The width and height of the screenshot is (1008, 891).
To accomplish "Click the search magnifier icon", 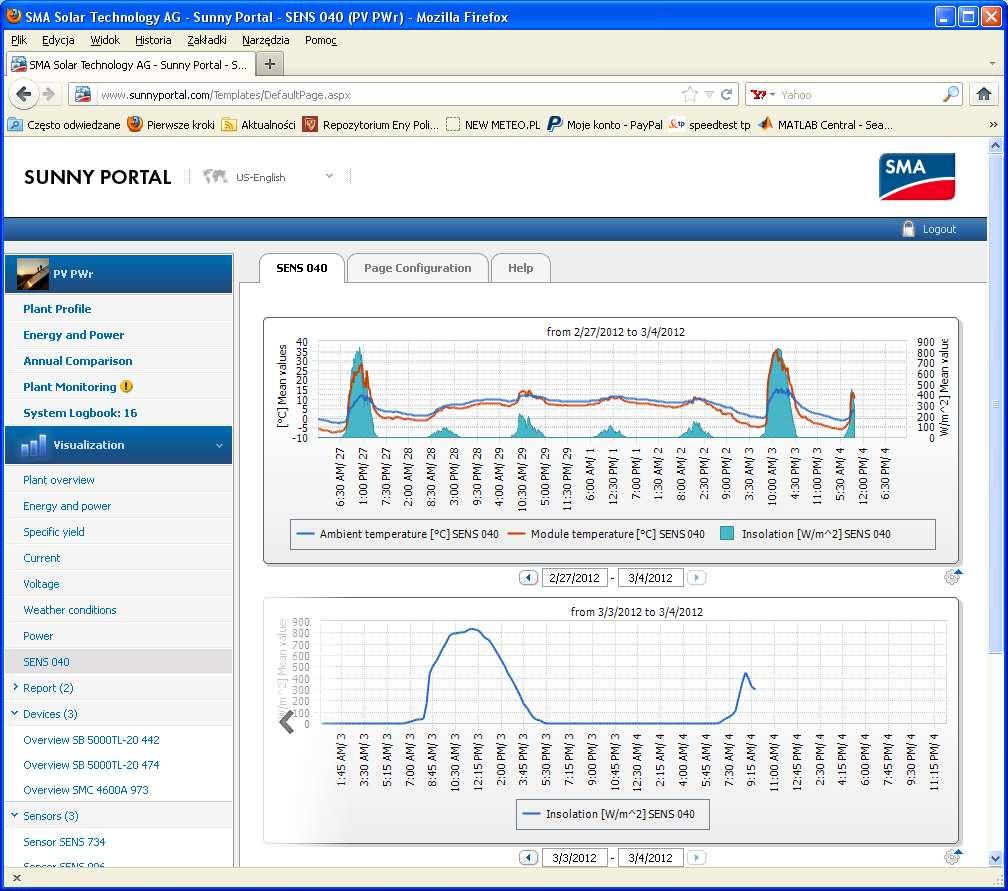I will 950,94.
